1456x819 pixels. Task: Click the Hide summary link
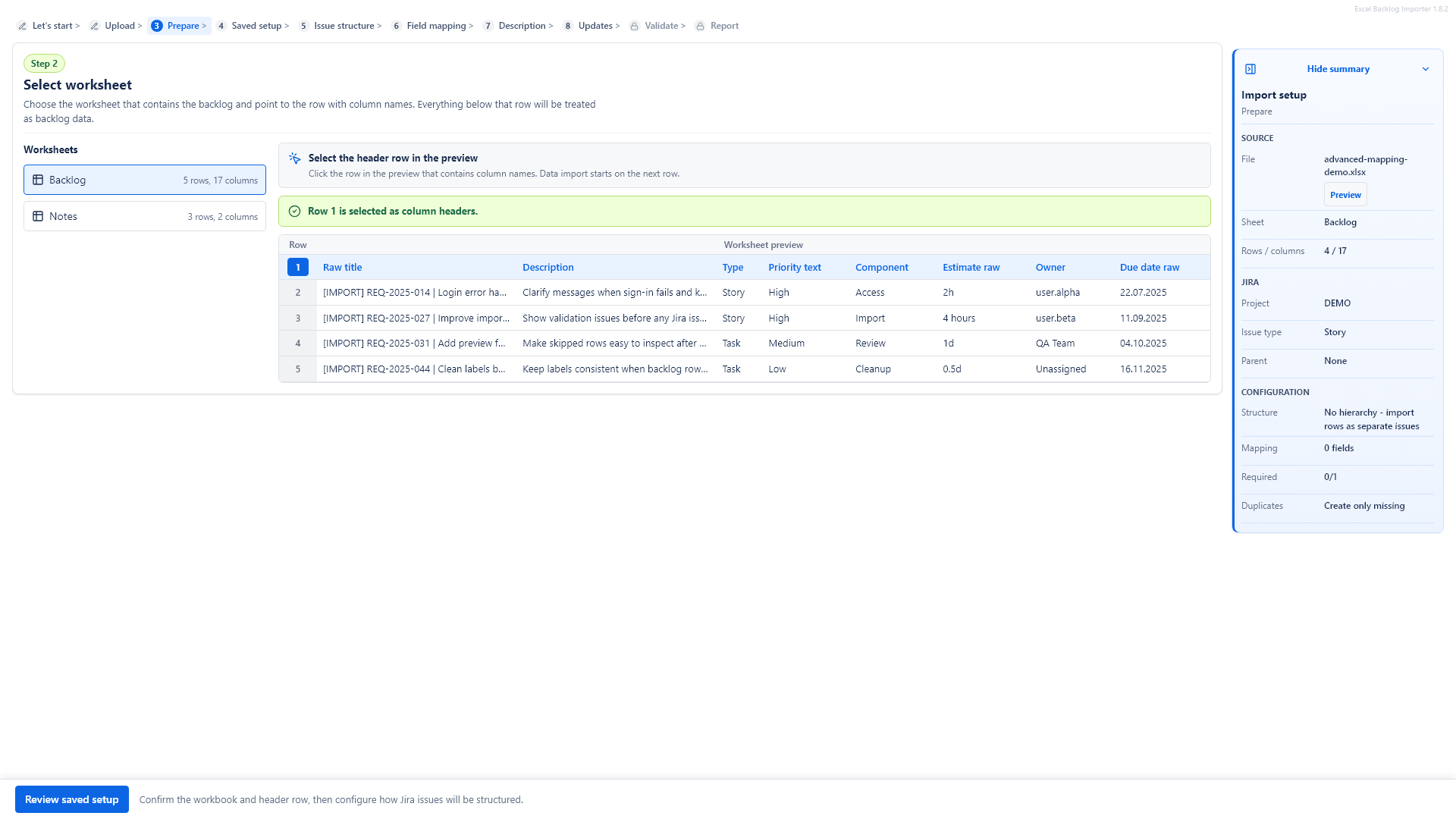pos(1338,69)
